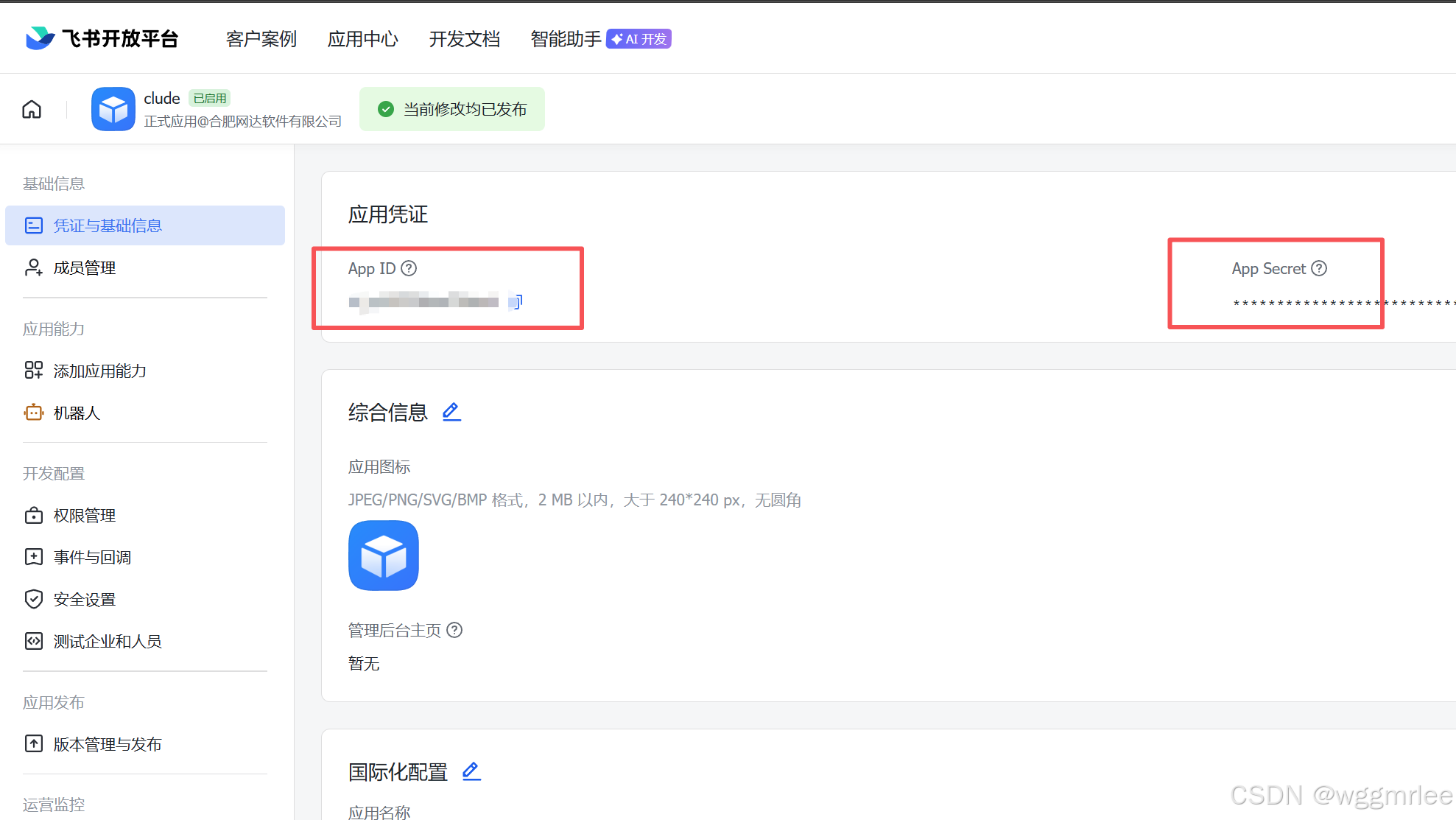Open 凭证与基础信息 sidebar item
Screen dimensions: 1456x820
pos(108,225)
